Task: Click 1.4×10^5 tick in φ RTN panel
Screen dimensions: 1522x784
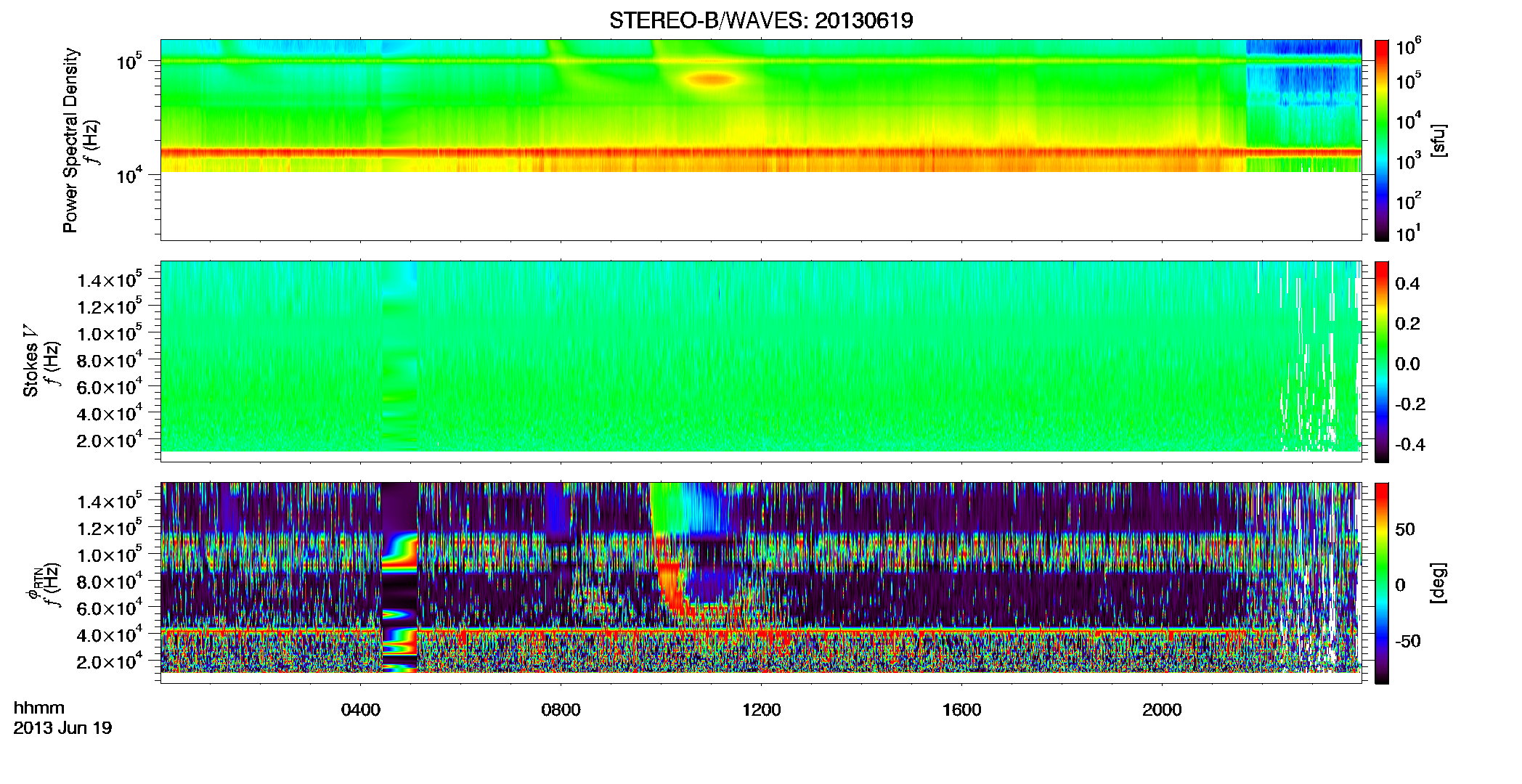Action: [110, 502]
